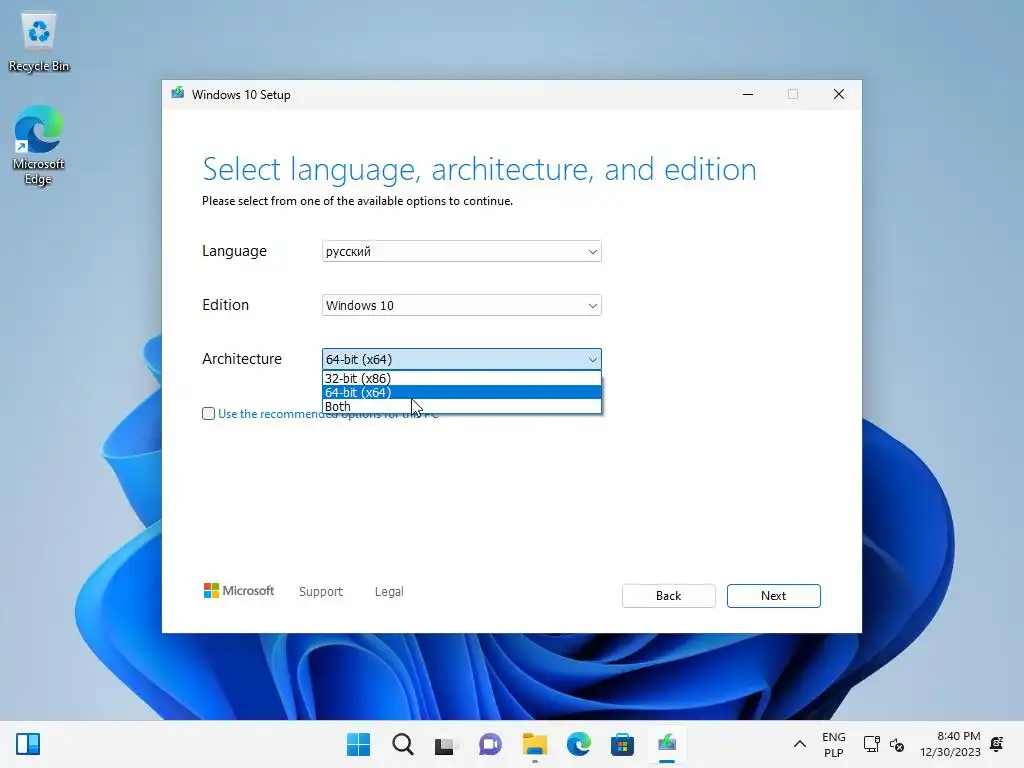Click the muted volume tray icon
This screenshot has height=768, width=1024.
click(897, 744)
